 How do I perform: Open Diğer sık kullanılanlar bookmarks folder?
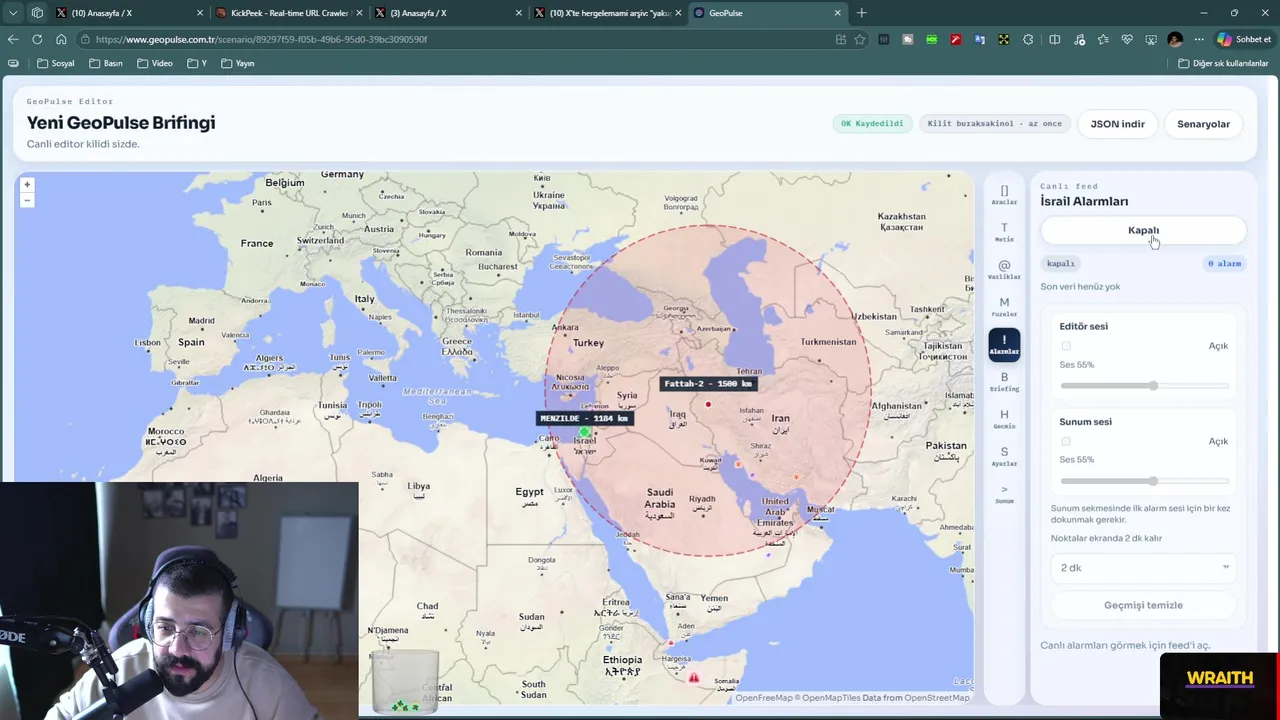tap(1223, 63)
